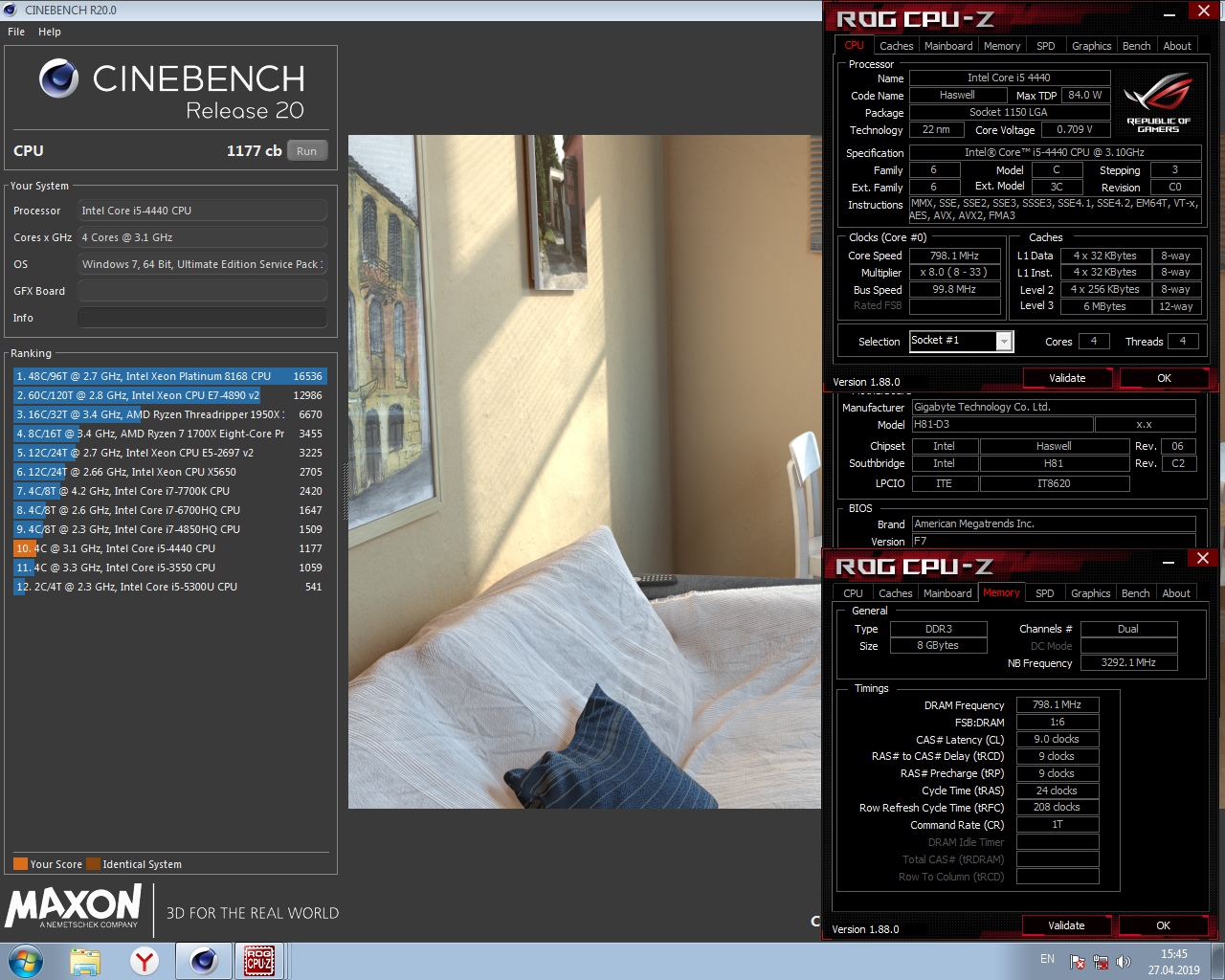Click the Info field in Your System
Image resolution: width=1225 pixels, height=980 pixels.
click(x=202, y=318)
